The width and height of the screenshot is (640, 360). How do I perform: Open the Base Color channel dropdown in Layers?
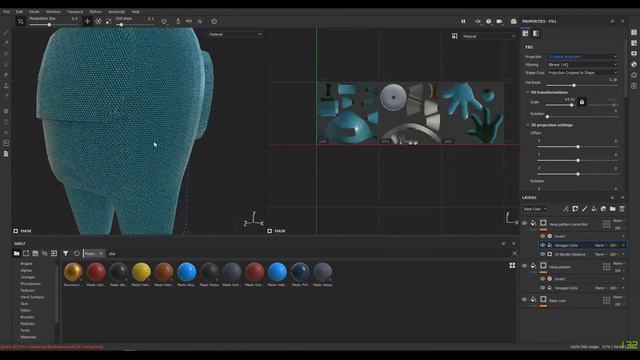tap(534, 209)
